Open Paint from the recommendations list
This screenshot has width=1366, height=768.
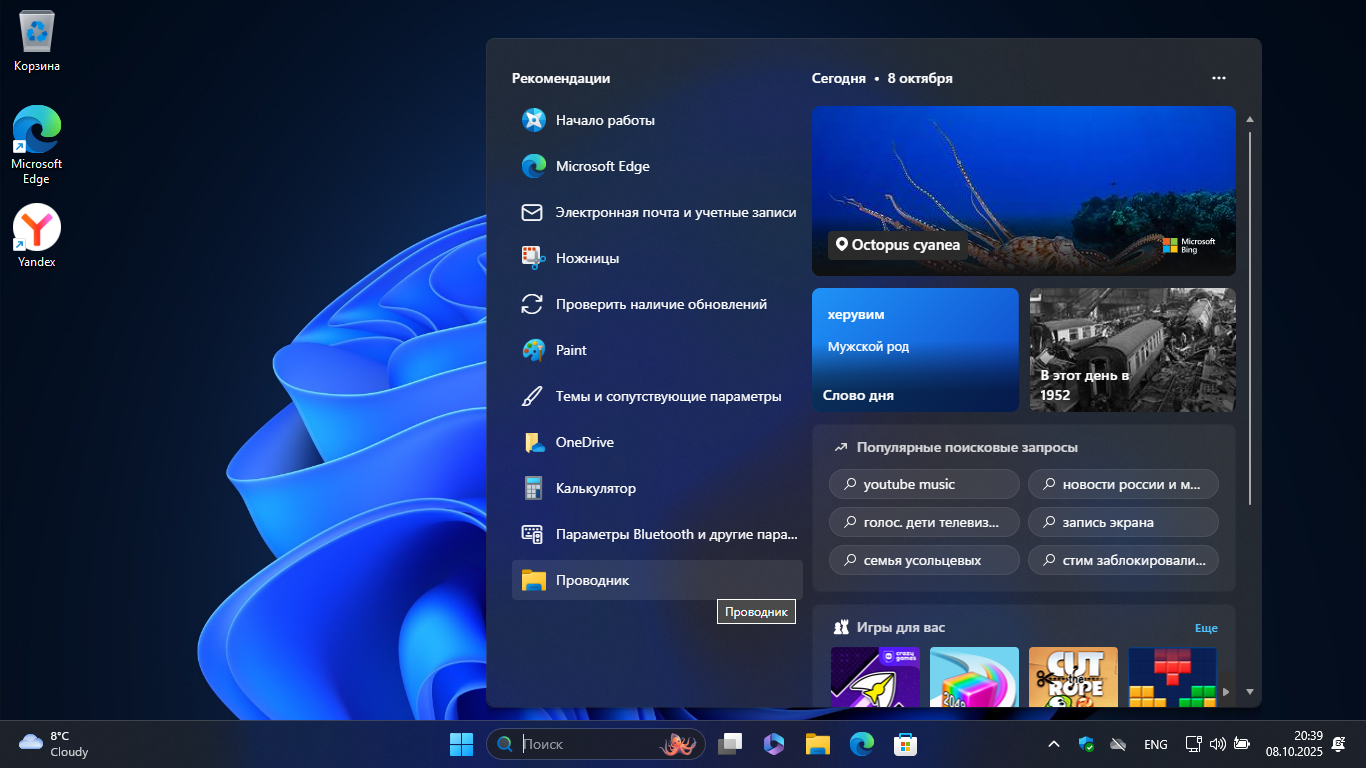tap(571, 350)
